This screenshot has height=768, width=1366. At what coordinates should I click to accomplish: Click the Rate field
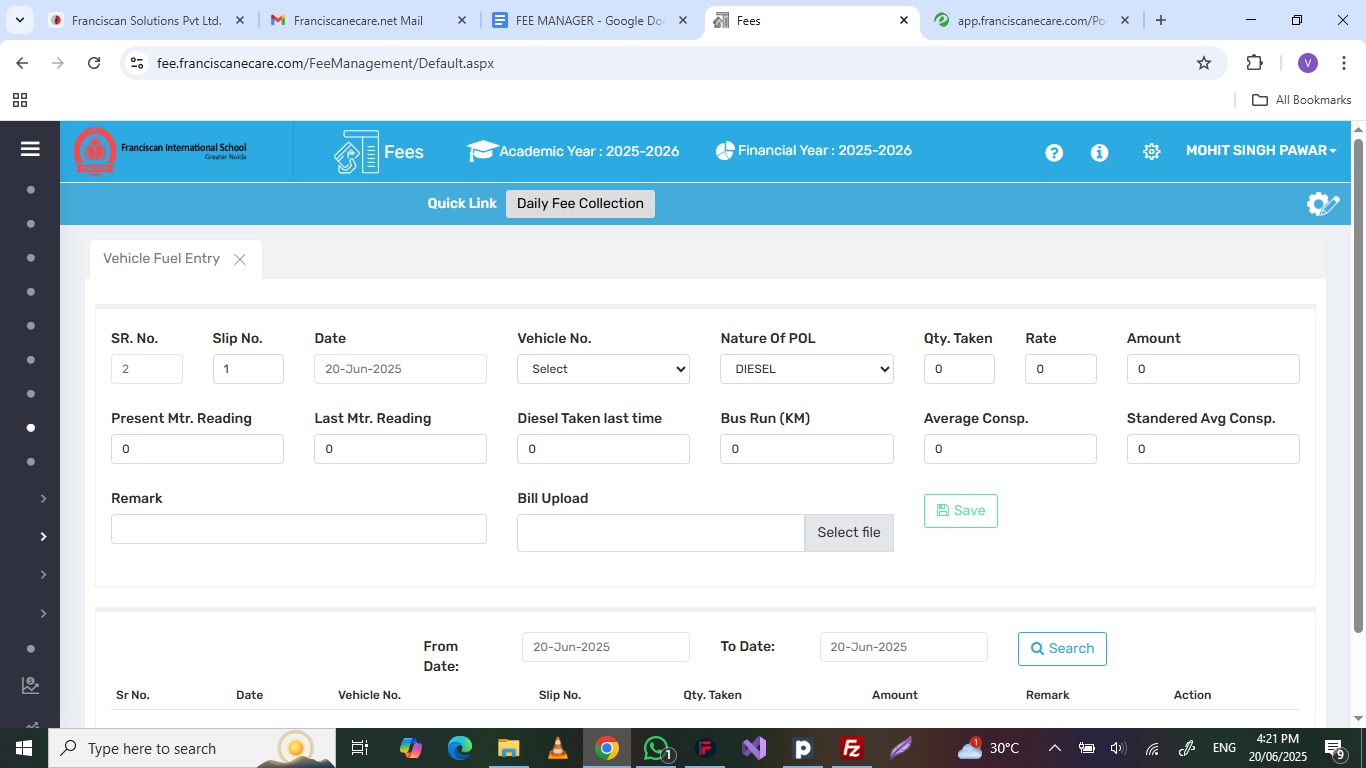click(1061, 369)
